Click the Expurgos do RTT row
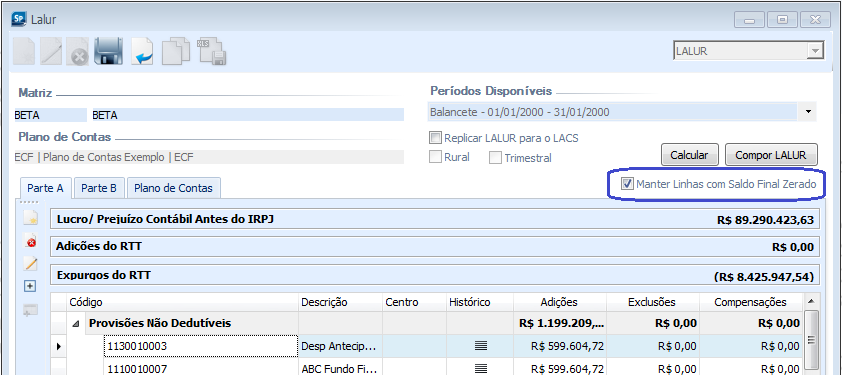The width and height of the screenshot is (843, 378). (435, 275)
